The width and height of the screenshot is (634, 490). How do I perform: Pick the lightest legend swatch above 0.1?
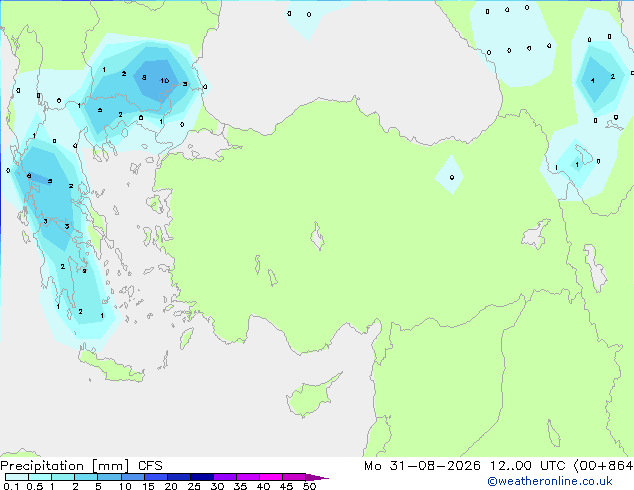[17, 477]
